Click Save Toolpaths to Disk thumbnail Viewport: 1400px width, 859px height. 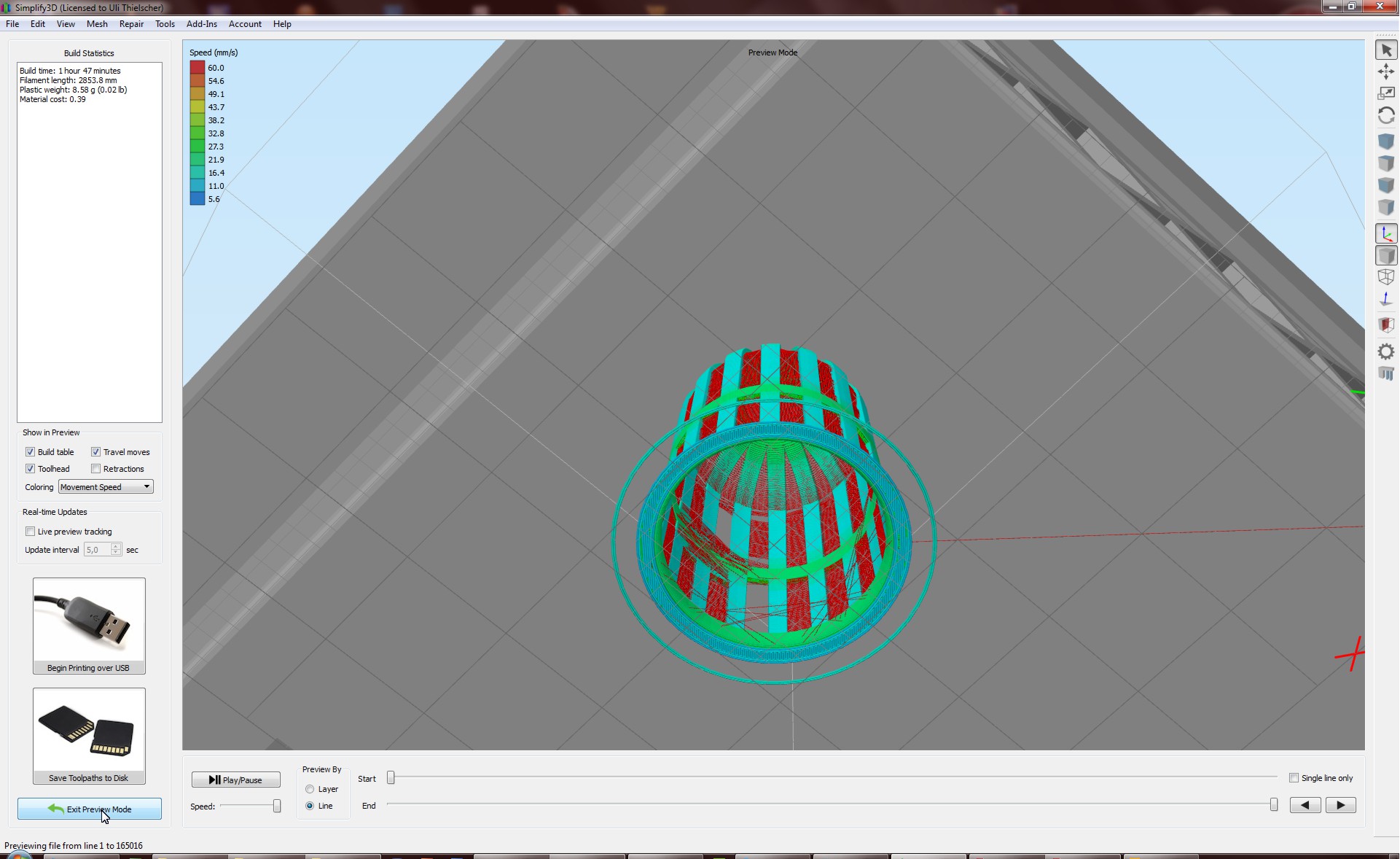(x=89, y=736)
